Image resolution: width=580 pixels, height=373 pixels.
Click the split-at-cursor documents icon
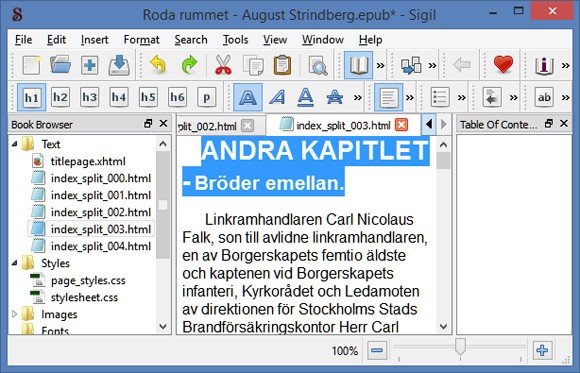point(411,65)
